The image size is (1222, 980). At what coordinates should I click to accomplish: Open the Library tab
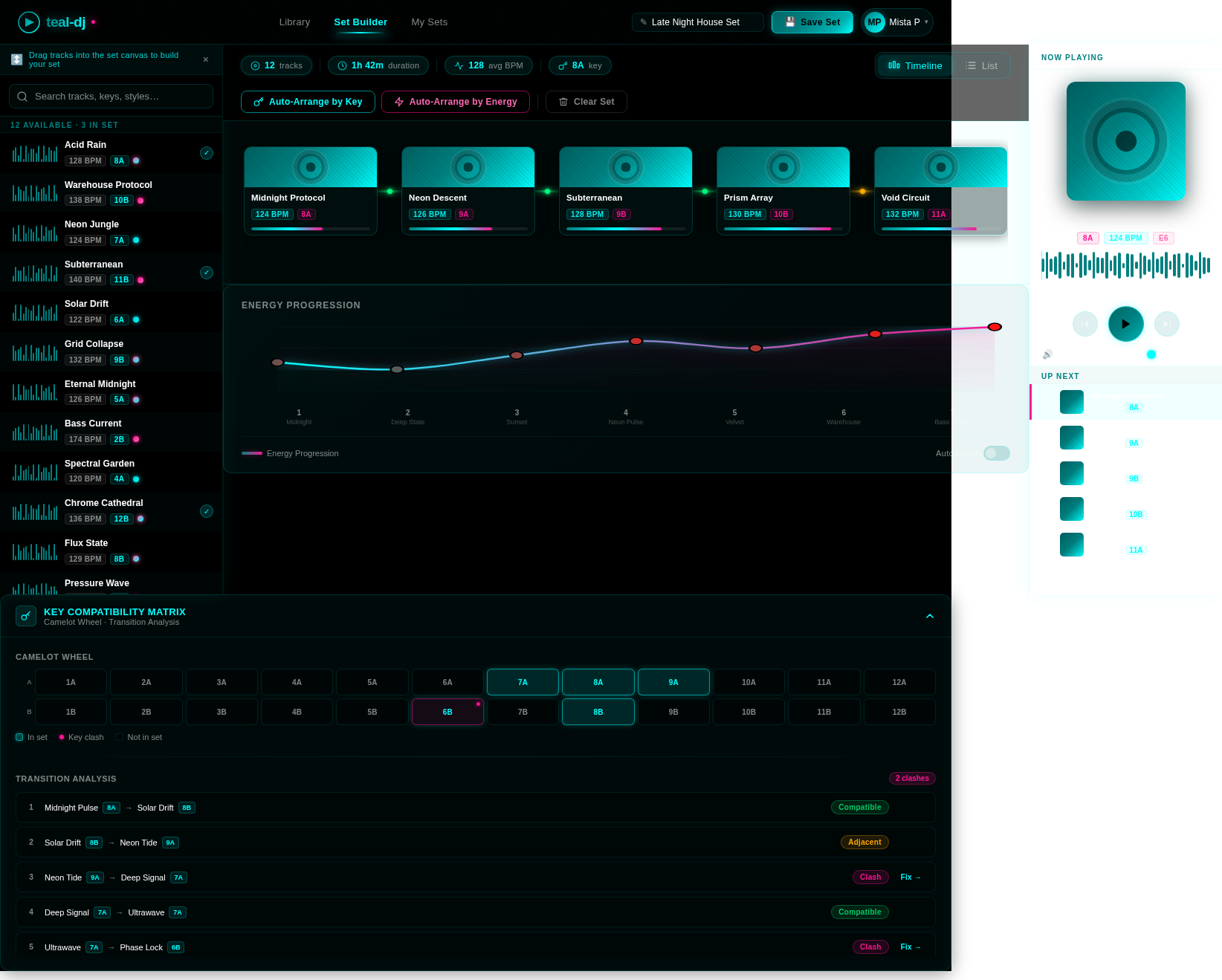pyautogui.click(x=294, y=22)
